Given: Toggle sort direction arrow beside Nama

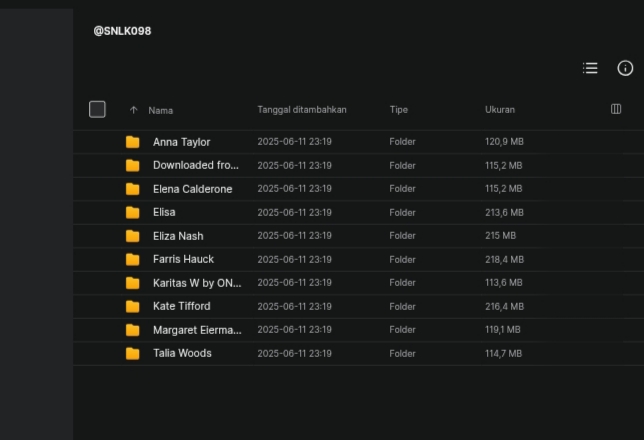Looking at the screenshot, I should pyautogui.click(x=133, y=110).
